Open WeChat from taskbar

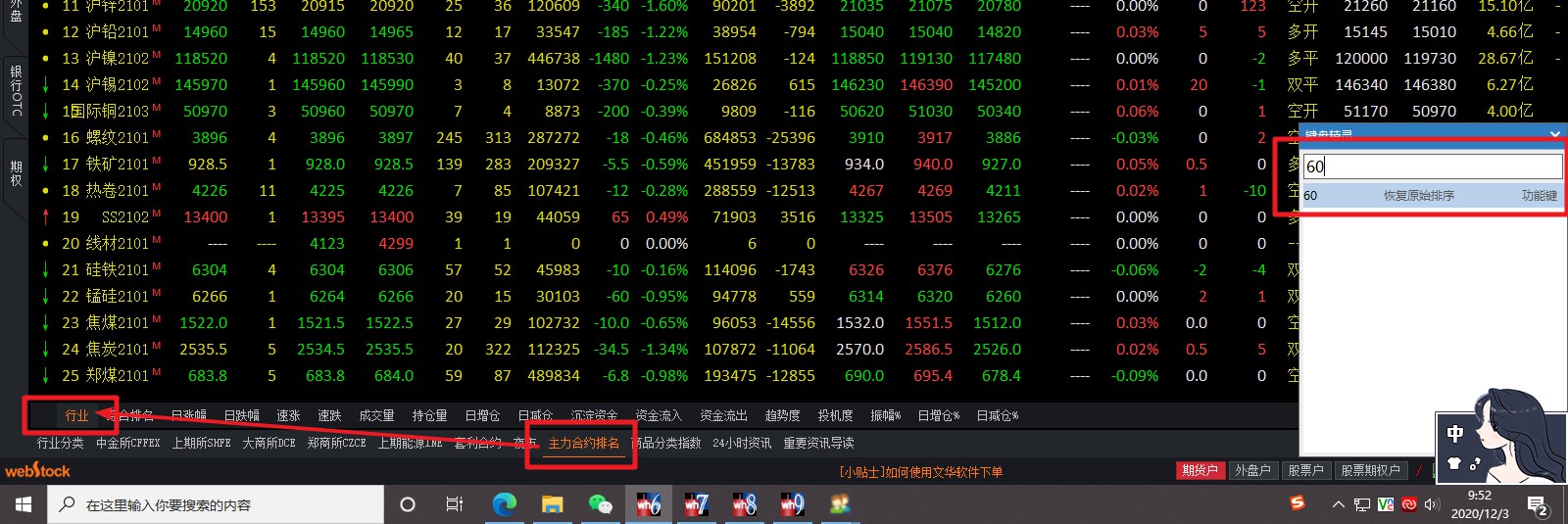(600, 504)
